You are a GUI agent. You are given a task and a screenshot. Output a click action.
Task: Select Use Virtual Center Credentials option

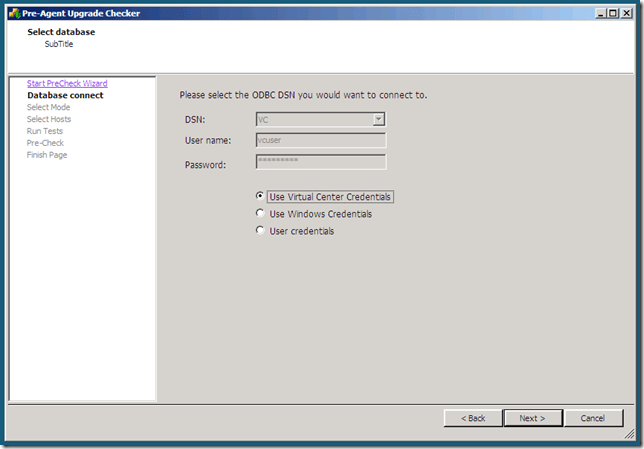[x=261, y=197]
